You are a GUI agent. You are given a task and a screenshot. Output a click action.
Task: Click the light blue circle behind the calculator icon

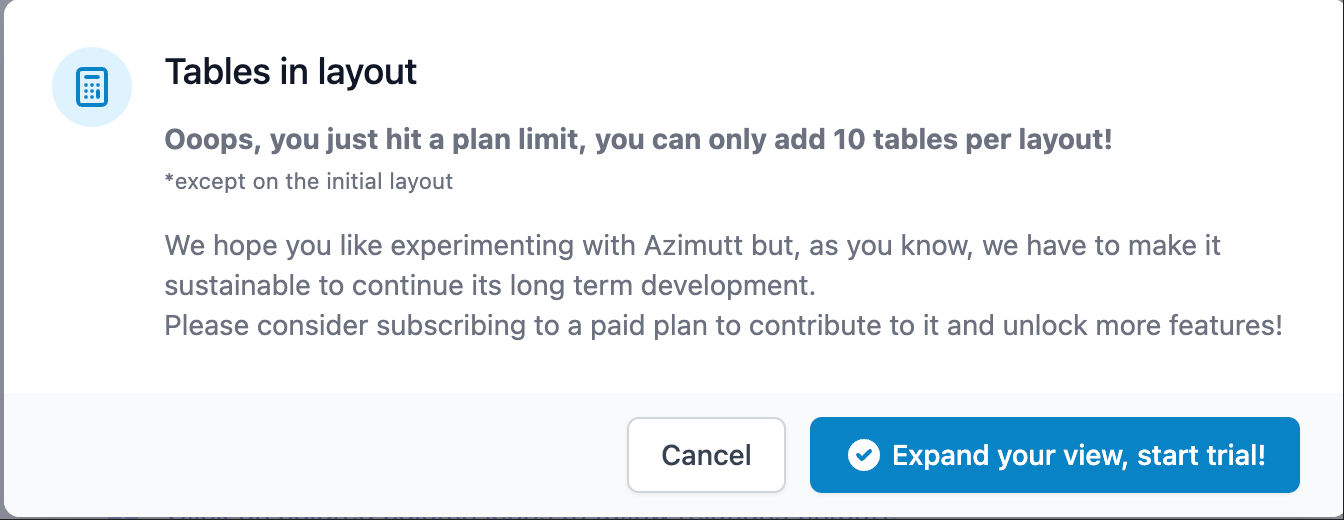point(92,87)
